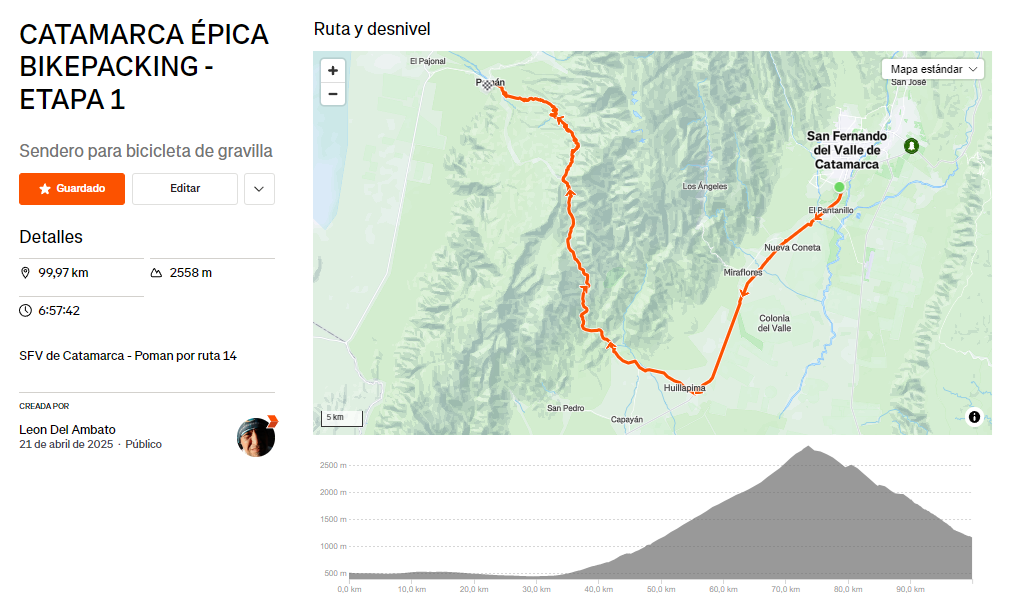The image size is (1015, 598).
Task: Click the checkered finish flag at Pomán
Action: click(486, 85)
